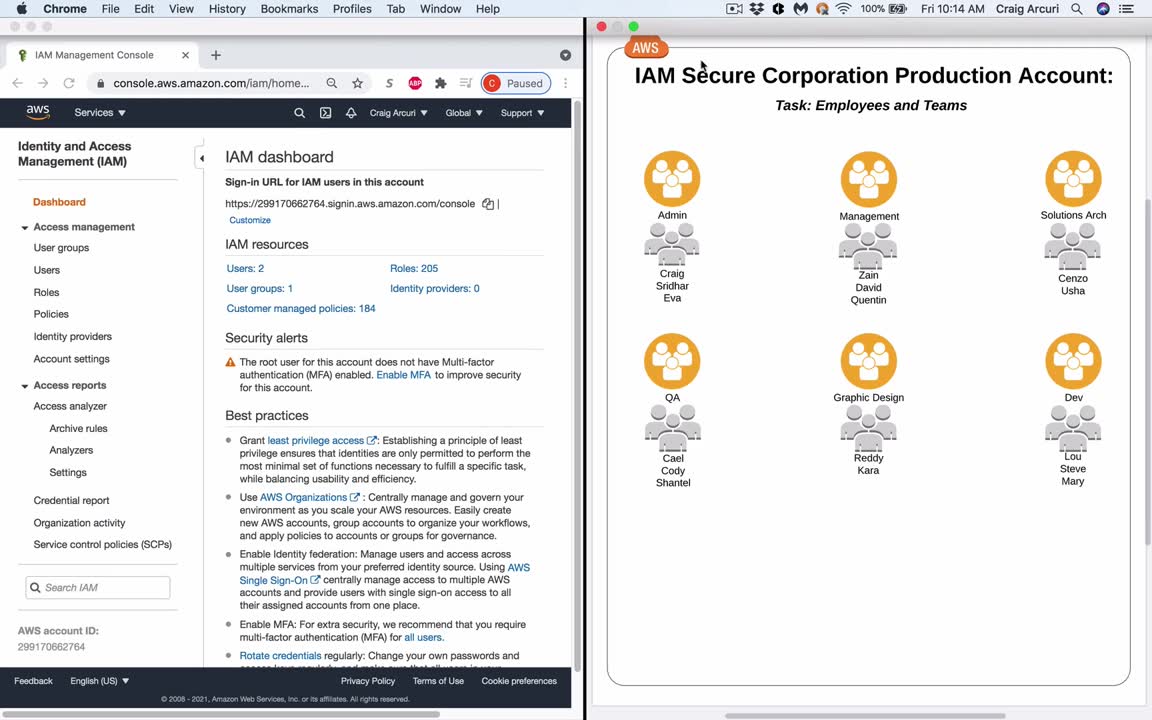Click the Search IAM input field

tap(98, 588)
